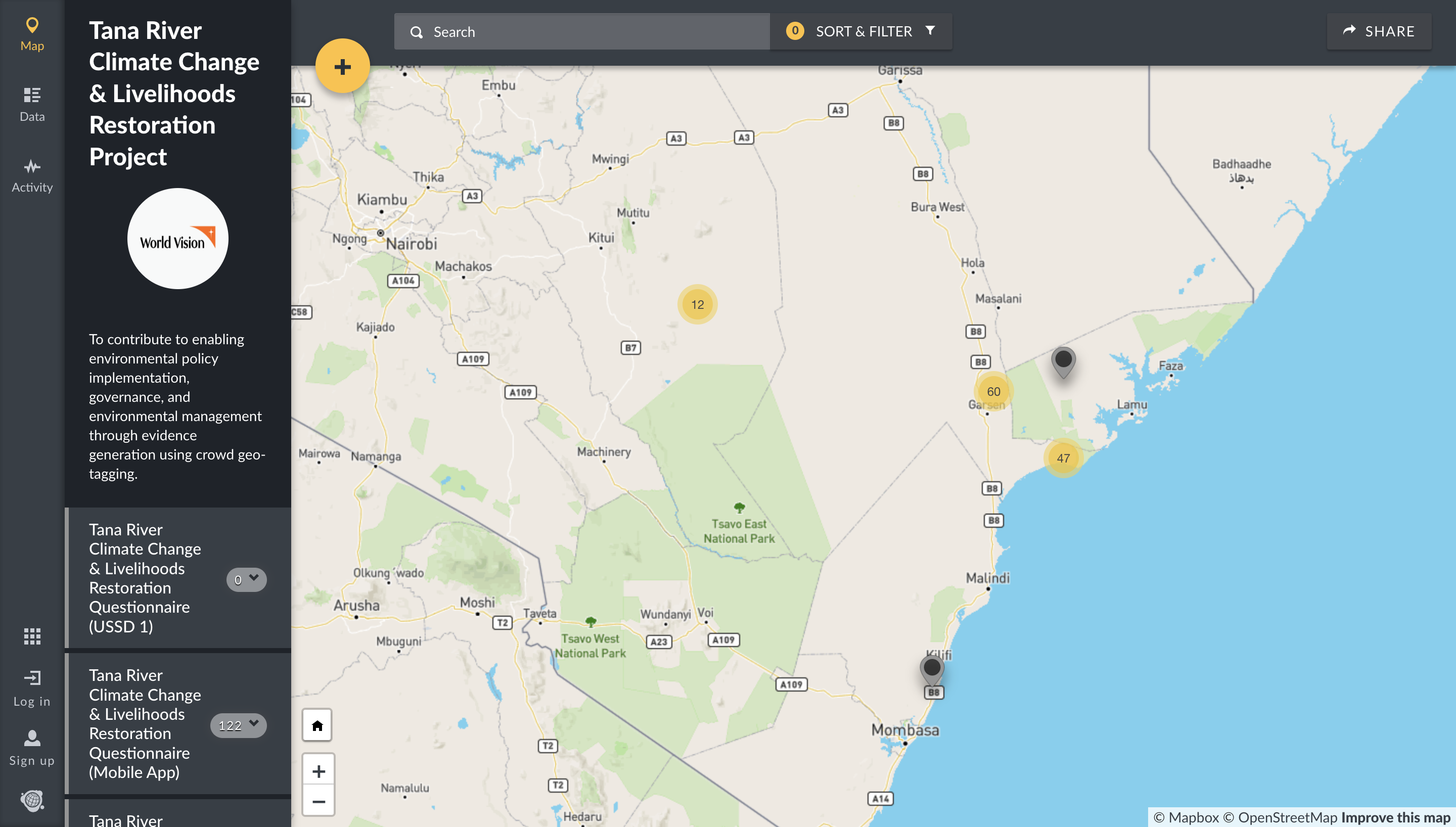This screenshot has height=827, width=1456.
Task: Open Sort & Filter dropdown
Action: (x=861, y=31)
